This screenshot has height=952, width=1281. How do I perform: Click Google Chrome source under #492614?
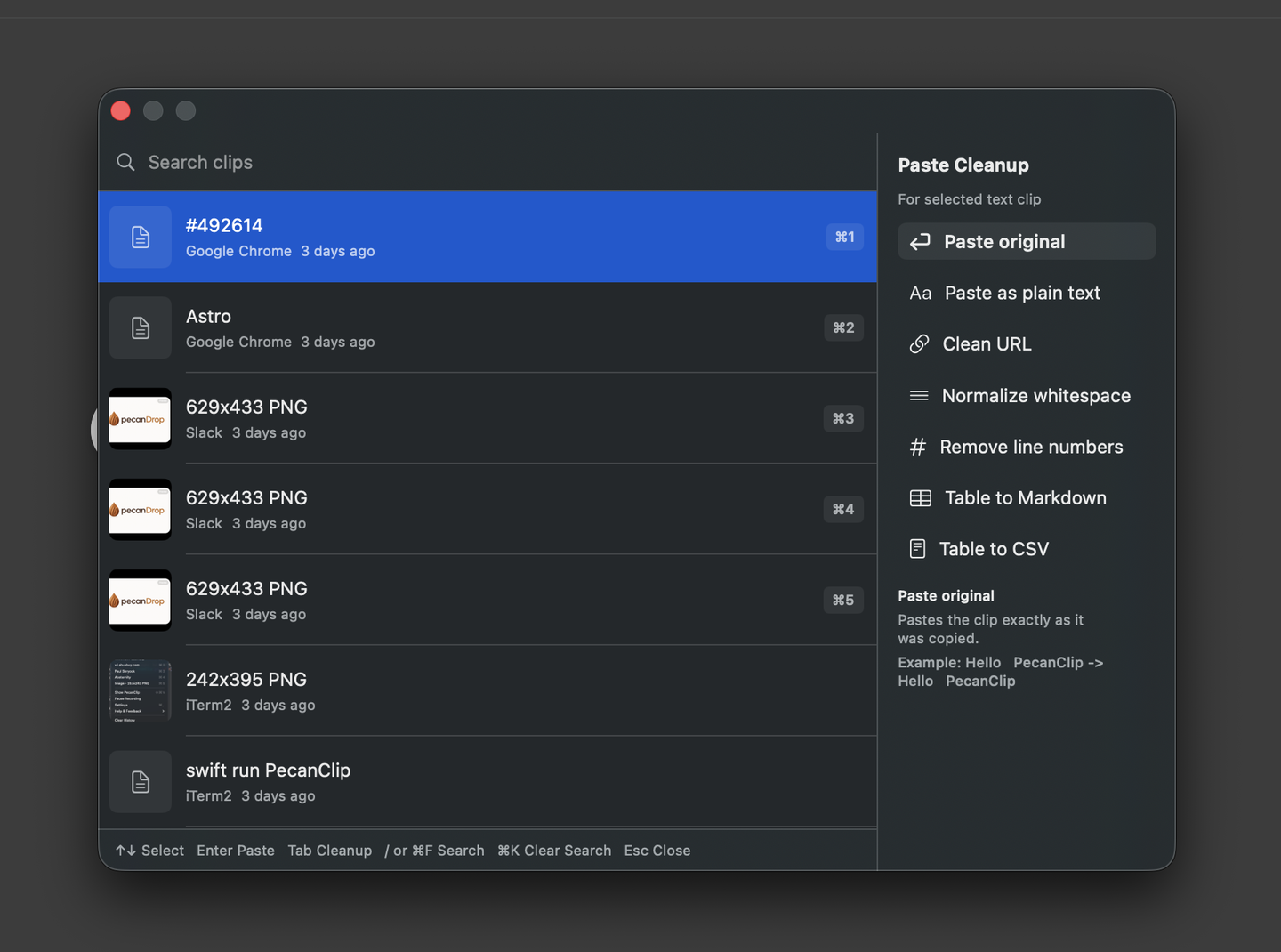click(x=238, y=251)
